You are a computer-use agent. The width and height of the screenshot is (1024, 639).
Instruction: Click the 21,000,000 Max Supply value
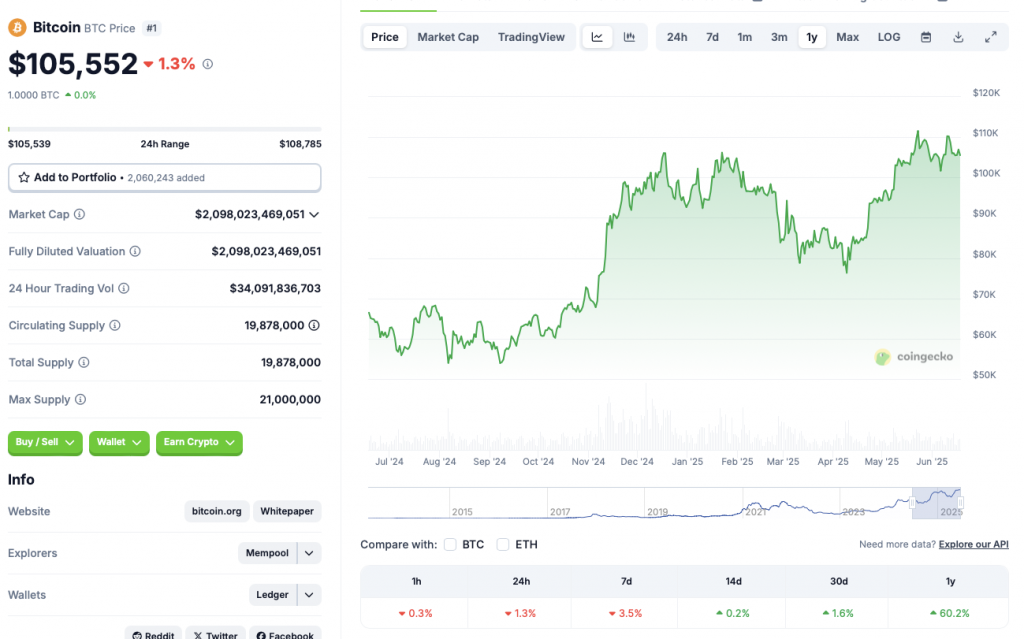pyautogui.click(x=290, y=399)
